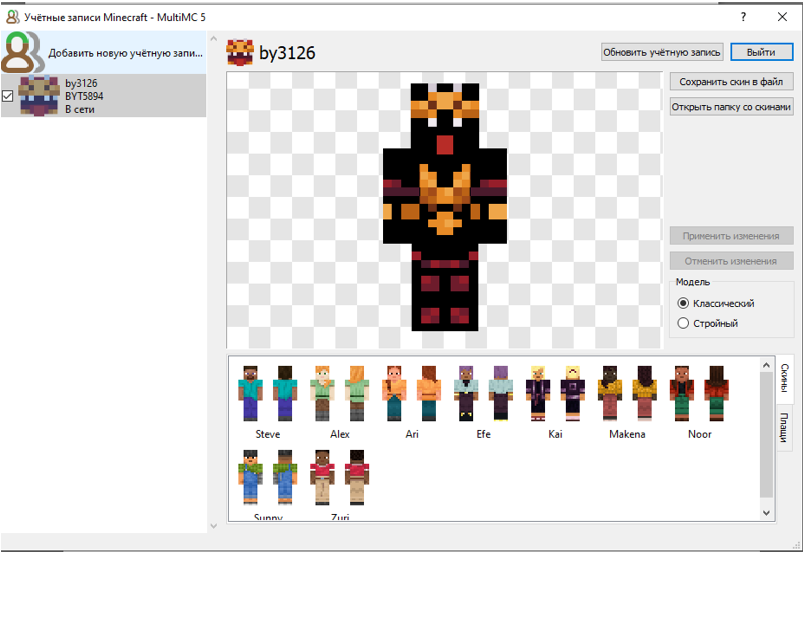Select the Ari skin
Viewport: 804px width, 631px height.
click(411, 402)
